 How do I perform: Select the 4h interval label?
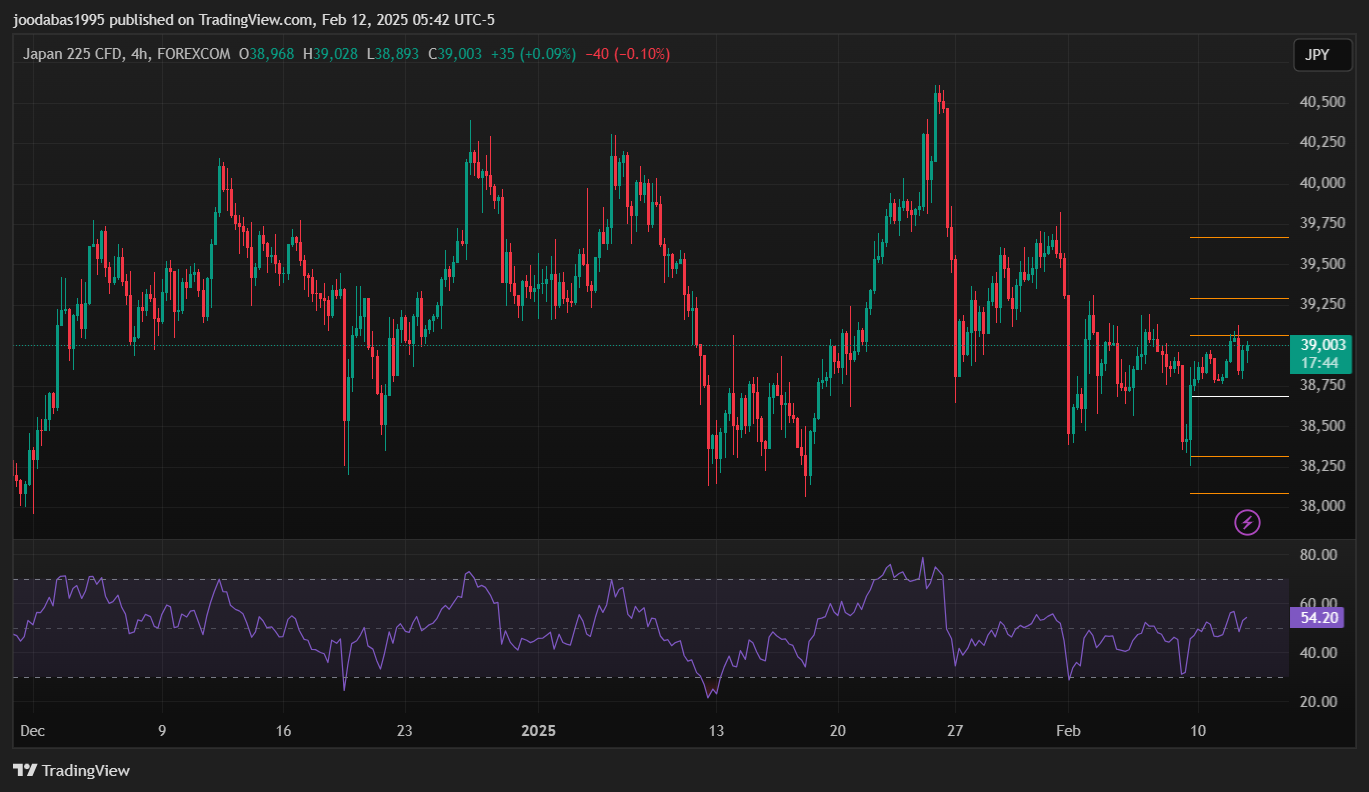139,54
